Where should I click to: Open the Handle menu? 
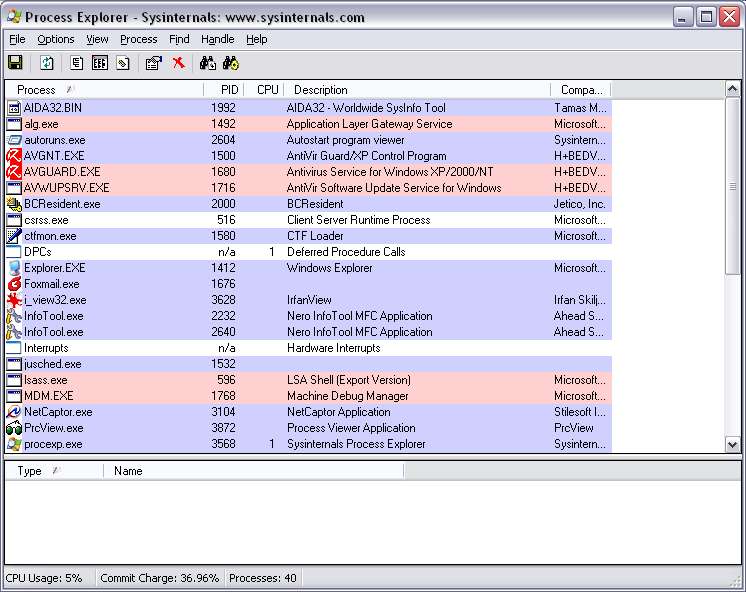point(217,39)
